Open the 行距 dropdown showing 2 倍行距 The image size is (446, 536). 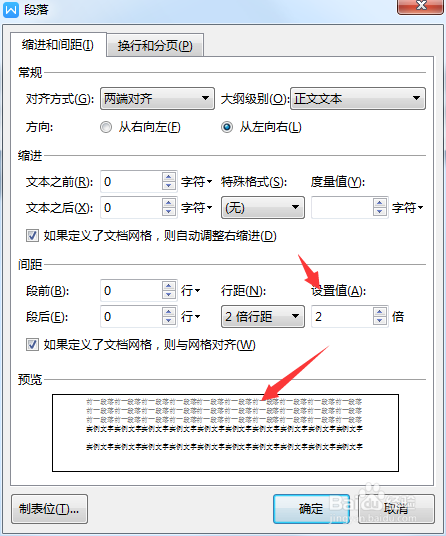coord(263,317)
